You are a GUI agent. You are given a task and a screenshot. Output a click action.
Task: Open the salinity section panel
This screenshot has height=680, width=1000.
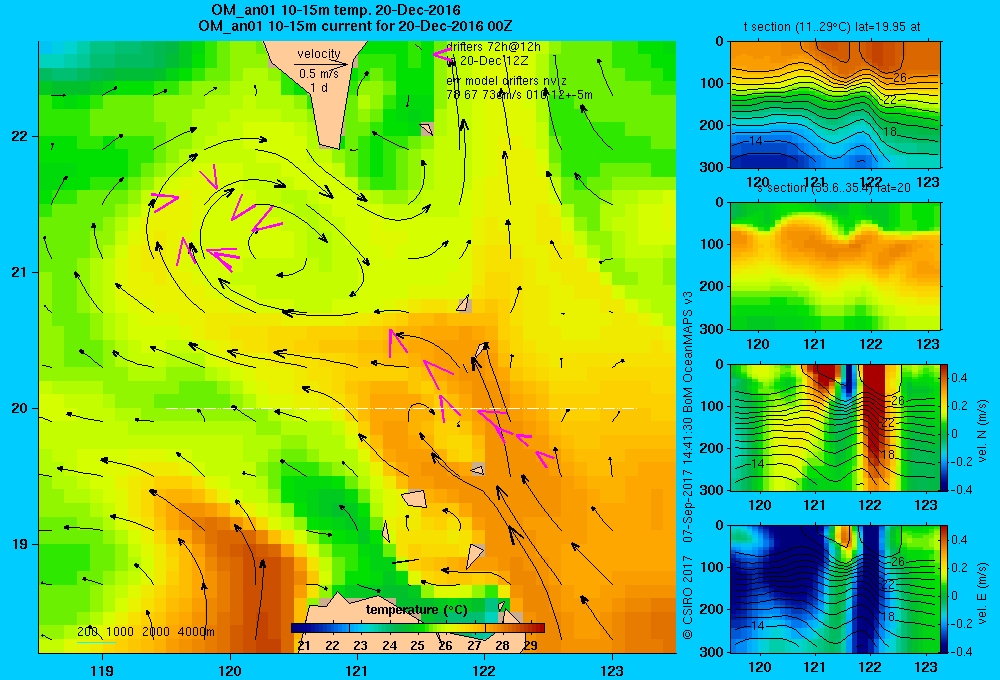[x=835, y=265]
